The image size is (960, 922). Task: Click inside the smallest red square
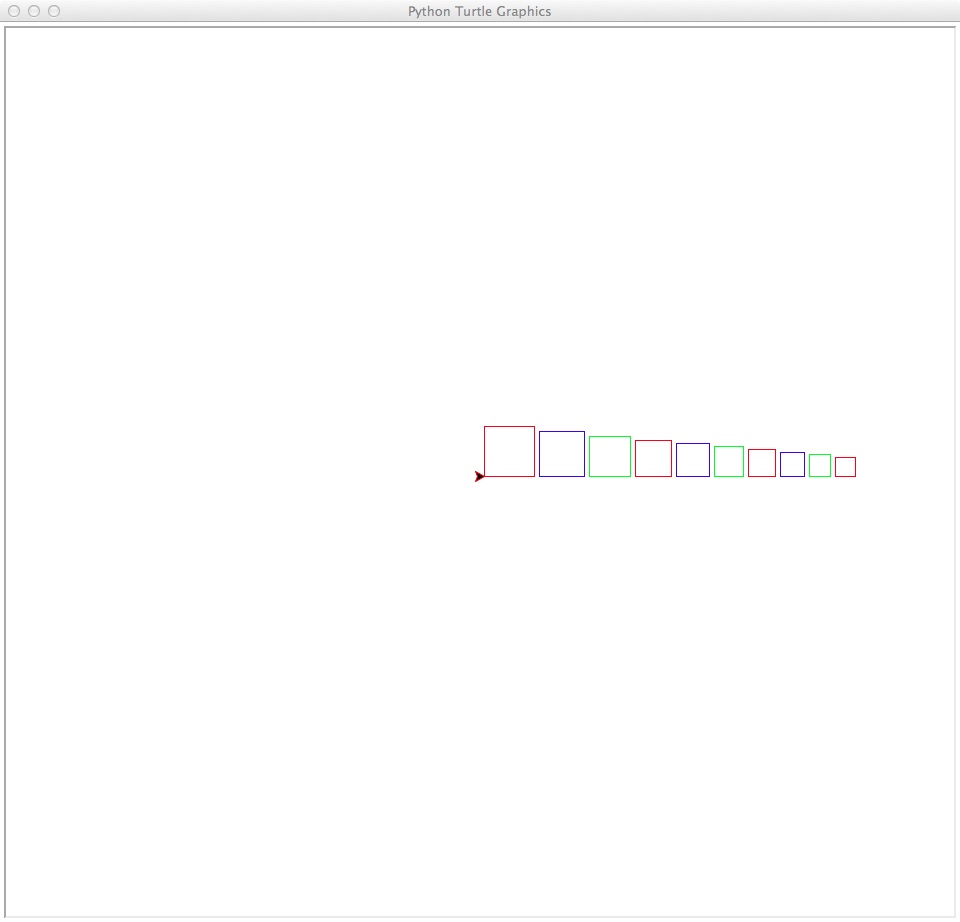click(x=846, y=467)
